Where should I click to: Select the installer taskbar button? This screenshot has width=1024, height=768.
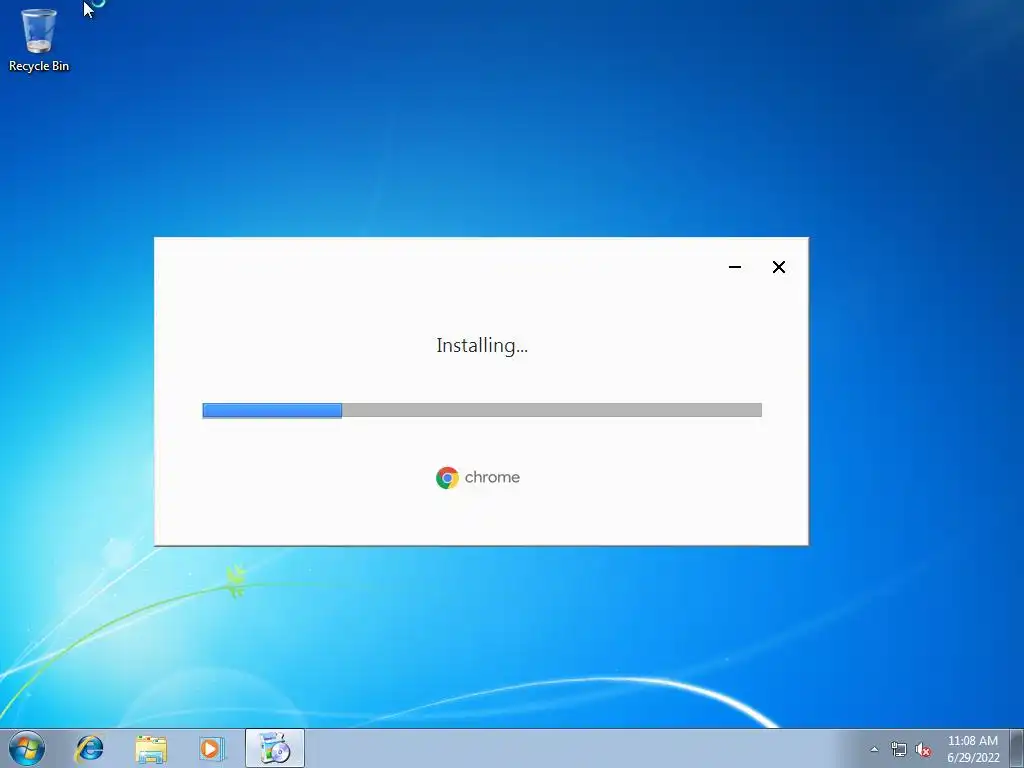pyautogui.click(x=275, y=748)
